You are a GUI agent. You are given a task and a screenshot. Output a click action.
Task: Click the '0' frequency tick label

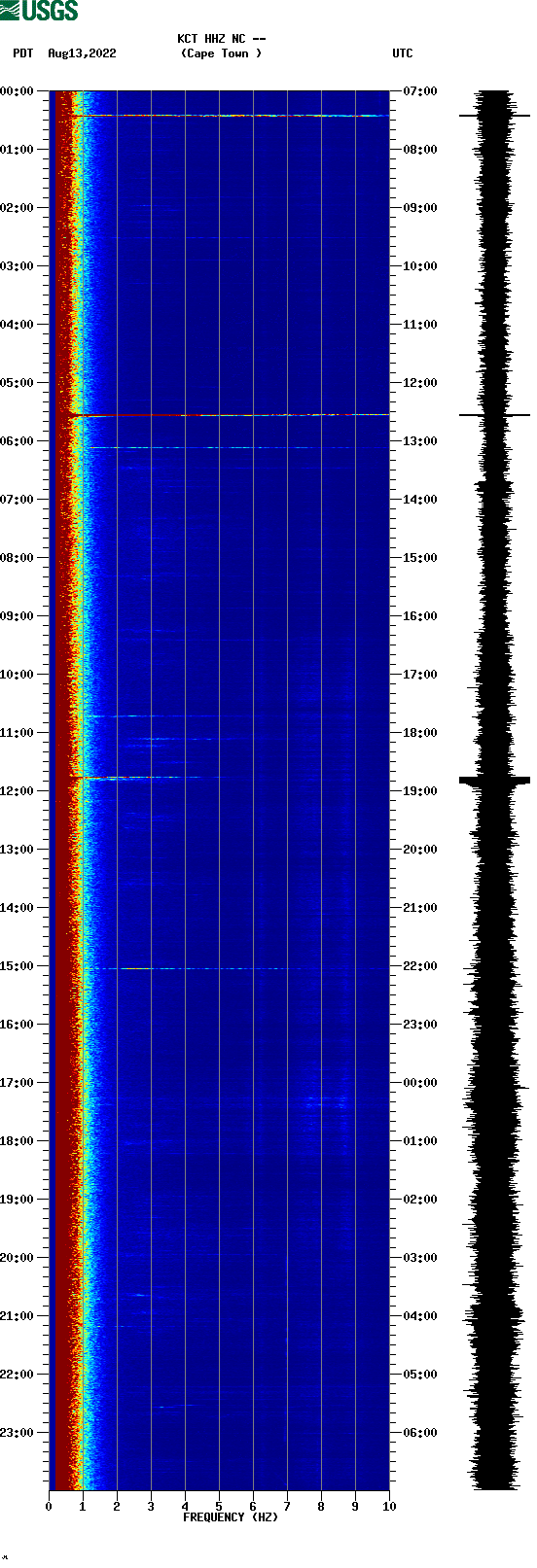pos(49,1507)
